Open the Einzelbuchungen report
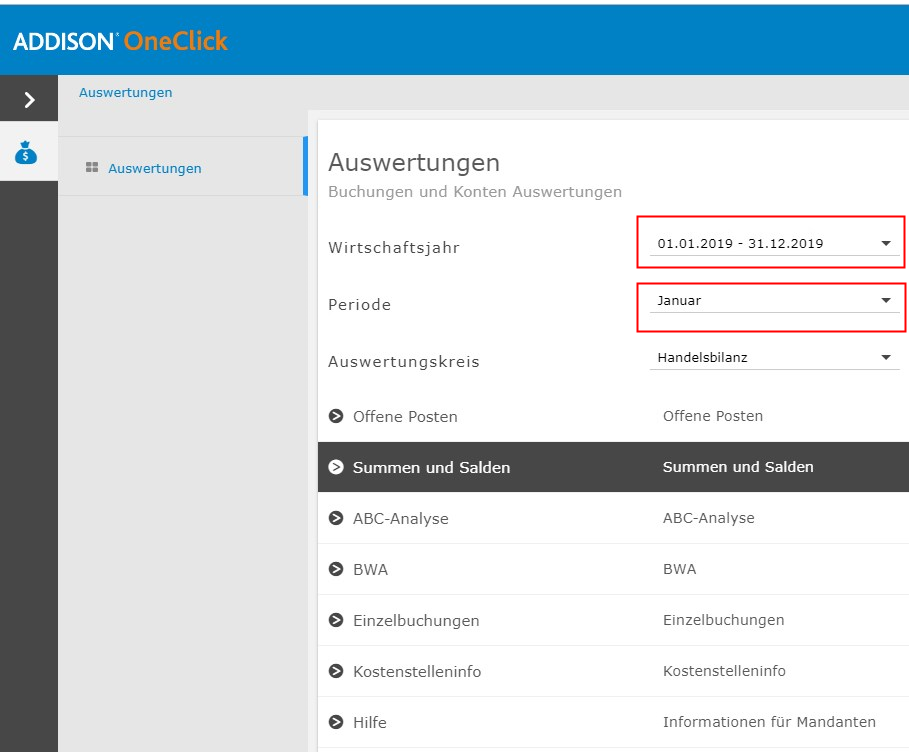Viewport: 909px width, 752px height. (x=416, y=621)
